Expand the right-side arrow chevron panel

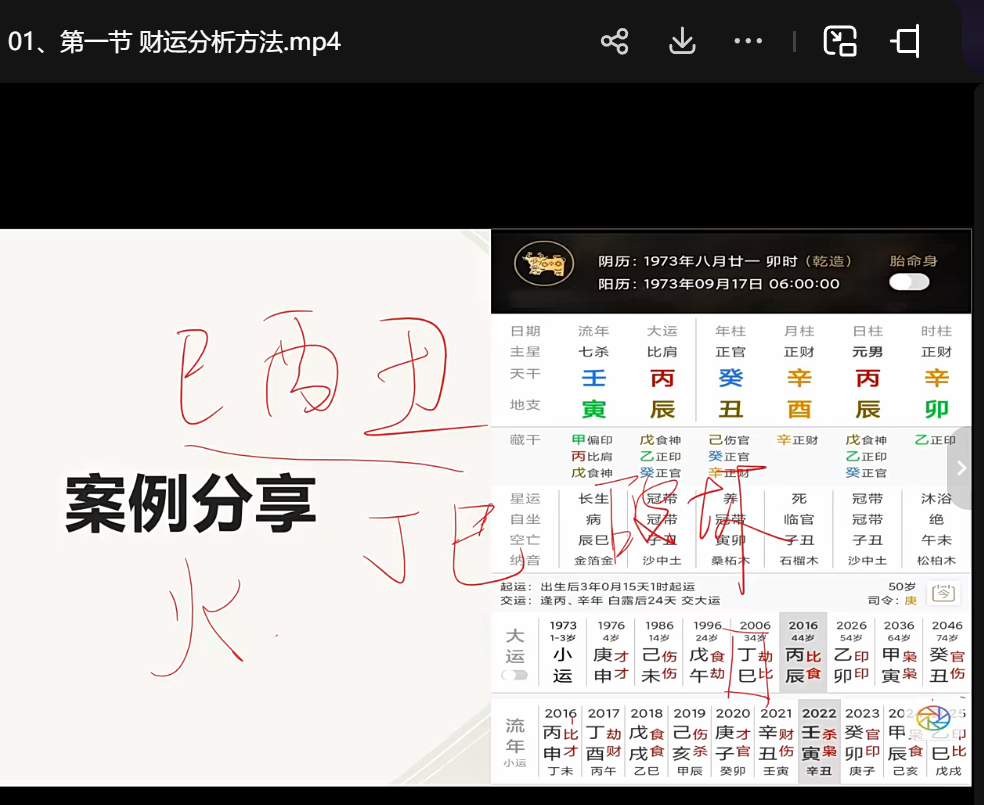(961, 468)
